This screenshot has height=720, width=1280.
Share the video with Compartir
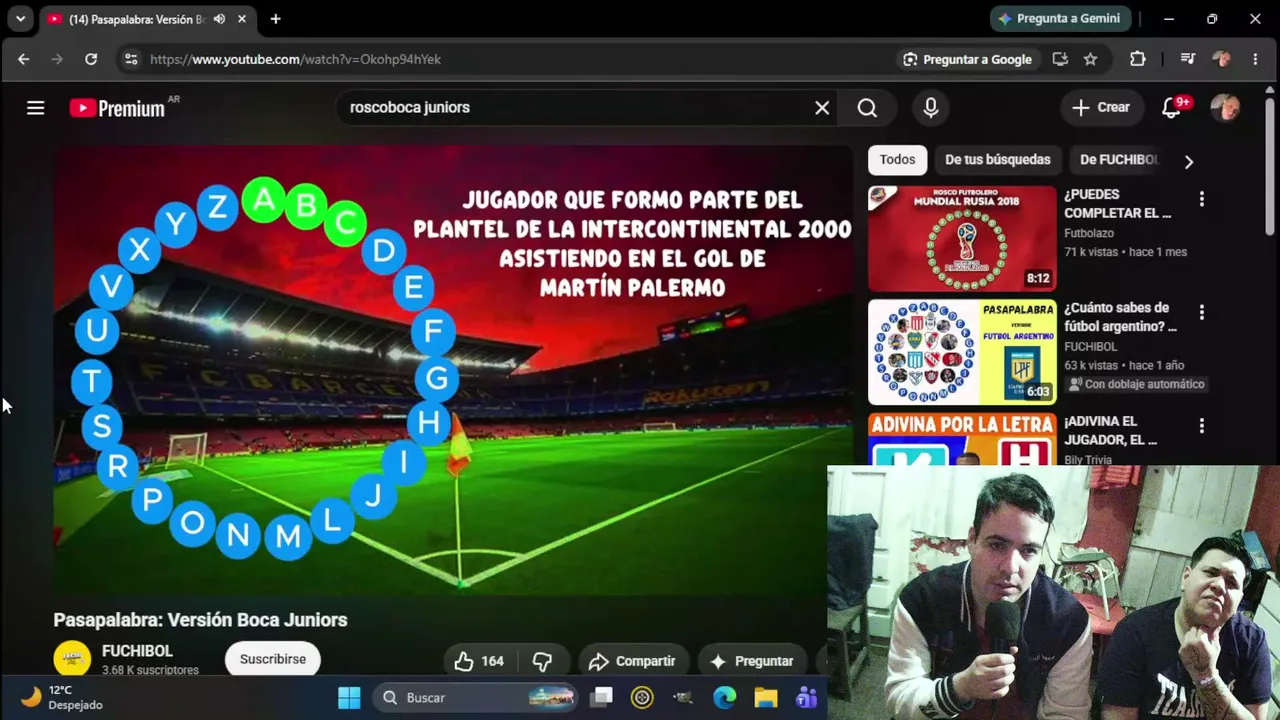632,661
